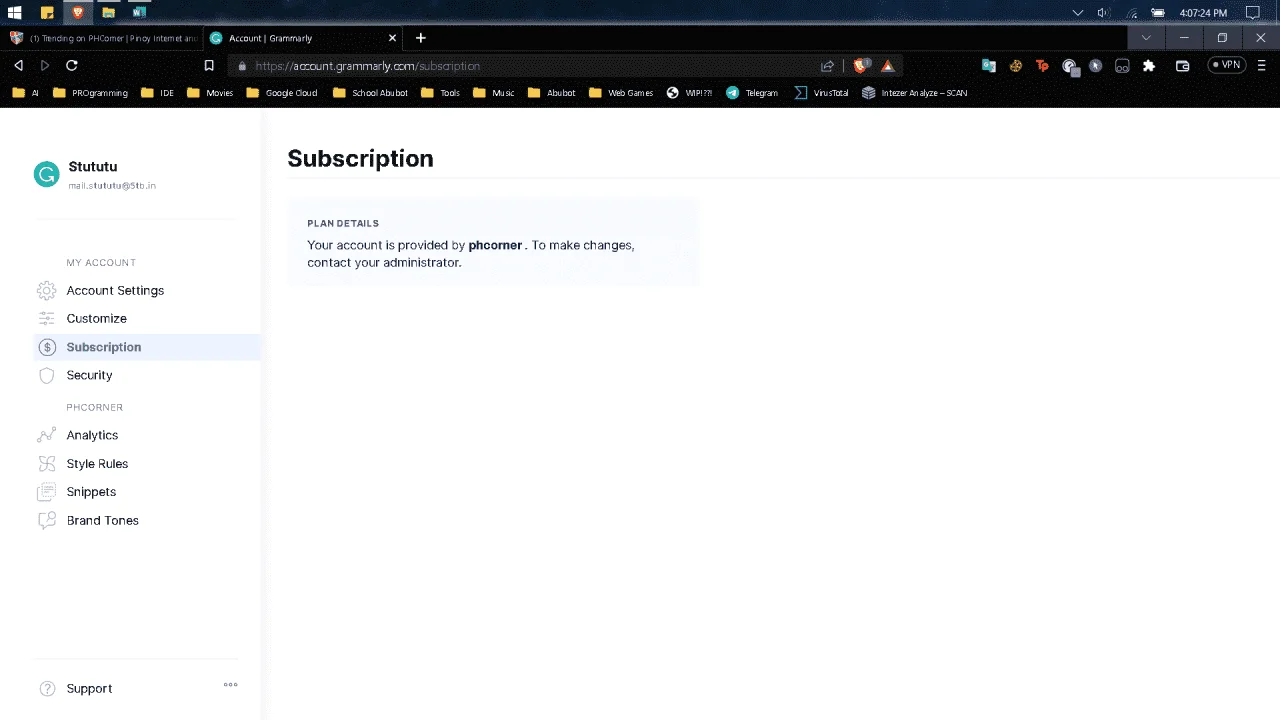Open the Google Cloud bookmarks folder

pos(282,93)
